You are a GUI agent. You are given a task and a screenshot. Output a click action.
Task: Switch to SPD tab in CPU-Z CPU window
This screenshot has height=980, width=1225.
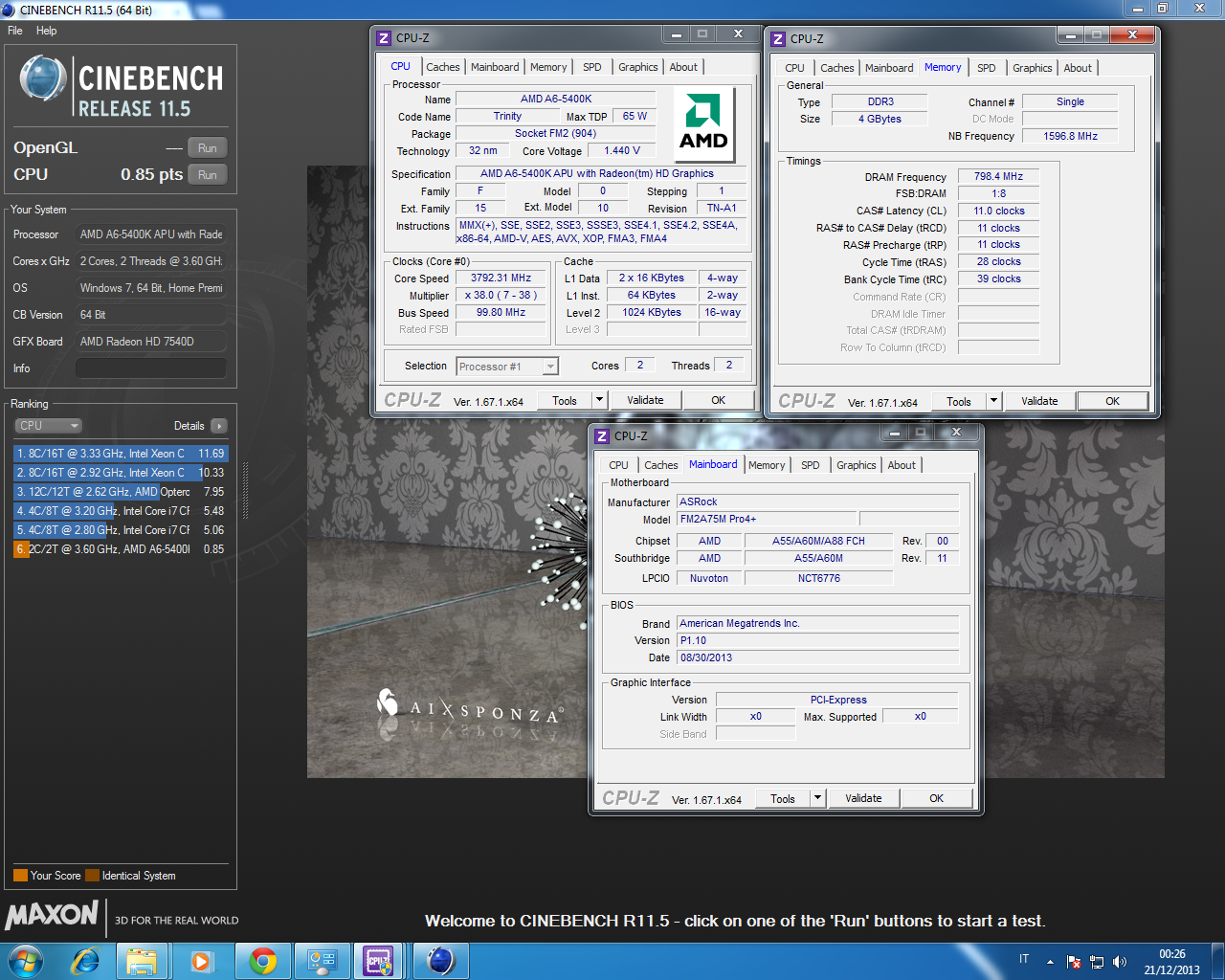pos(592,67)
